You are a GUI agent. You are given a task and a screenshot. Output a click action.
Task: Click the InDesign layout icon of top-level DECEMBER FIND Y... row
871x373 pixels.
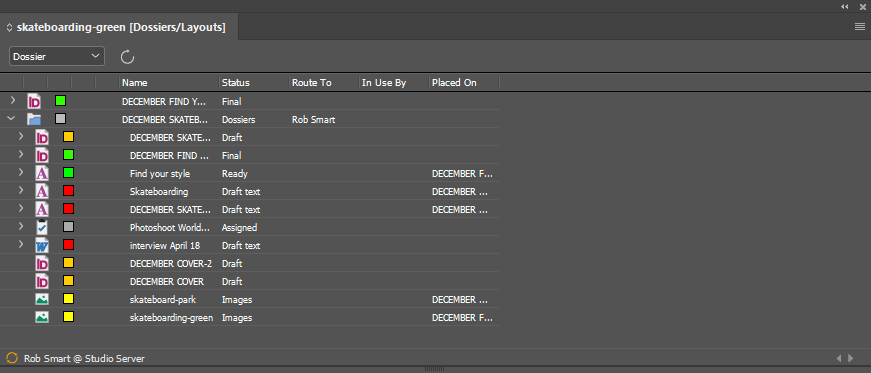click(x=34, y=101)
